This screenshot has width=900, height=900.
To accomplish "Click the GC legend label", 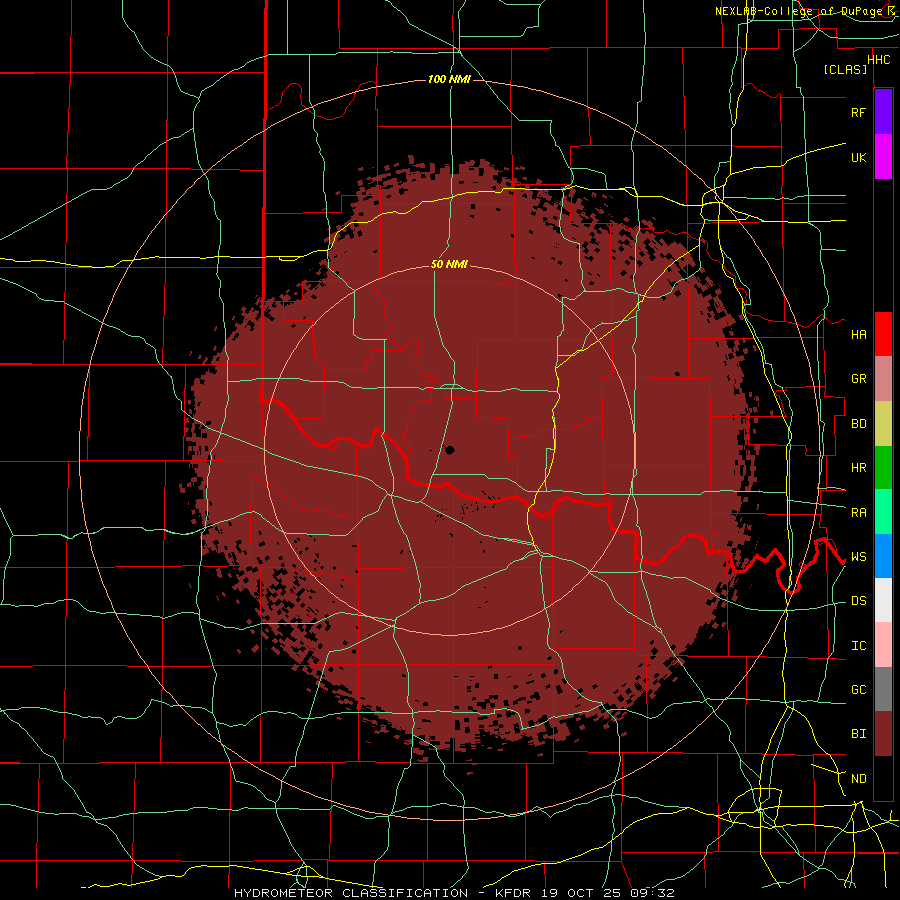I will pos(858,690).
